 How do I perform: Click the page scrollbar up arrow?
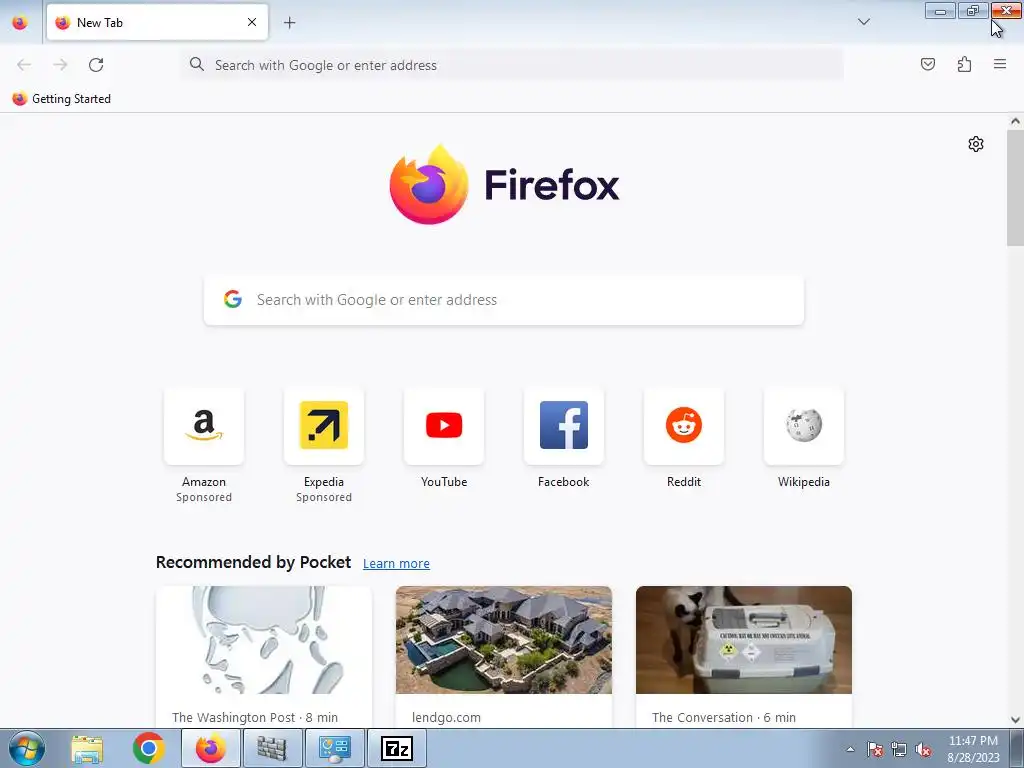point(1015,121)
